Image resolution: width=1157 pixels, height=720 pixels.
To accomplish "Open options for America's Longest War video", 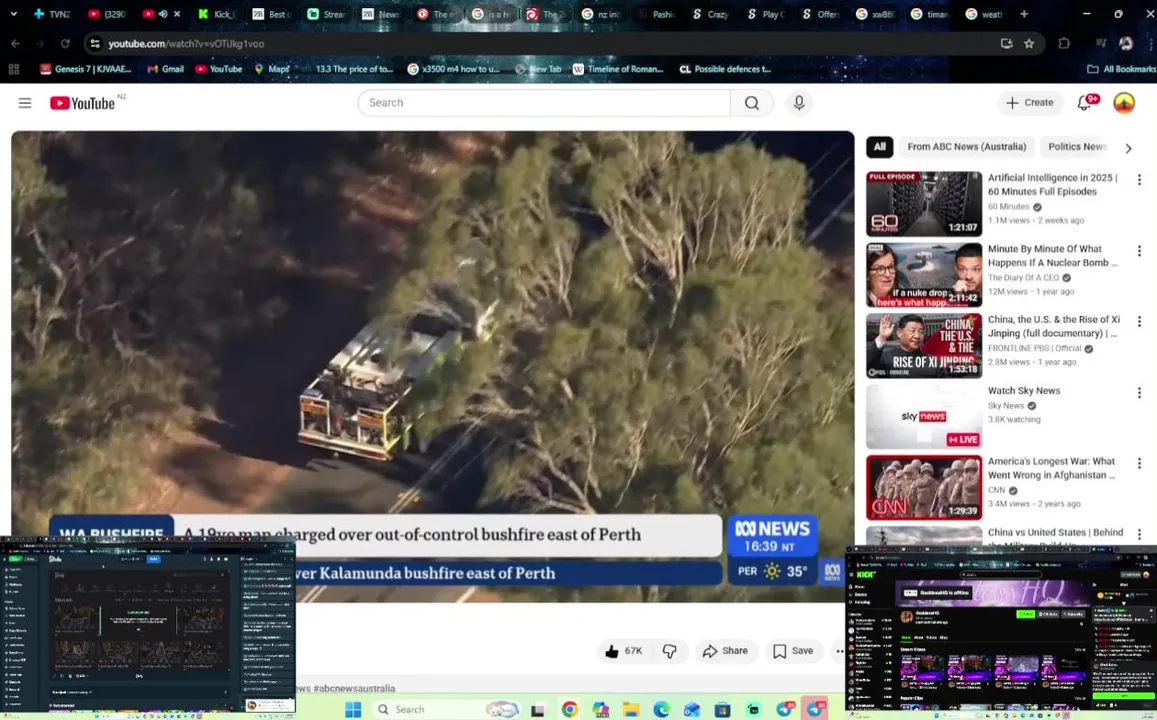I will 1139,463.
